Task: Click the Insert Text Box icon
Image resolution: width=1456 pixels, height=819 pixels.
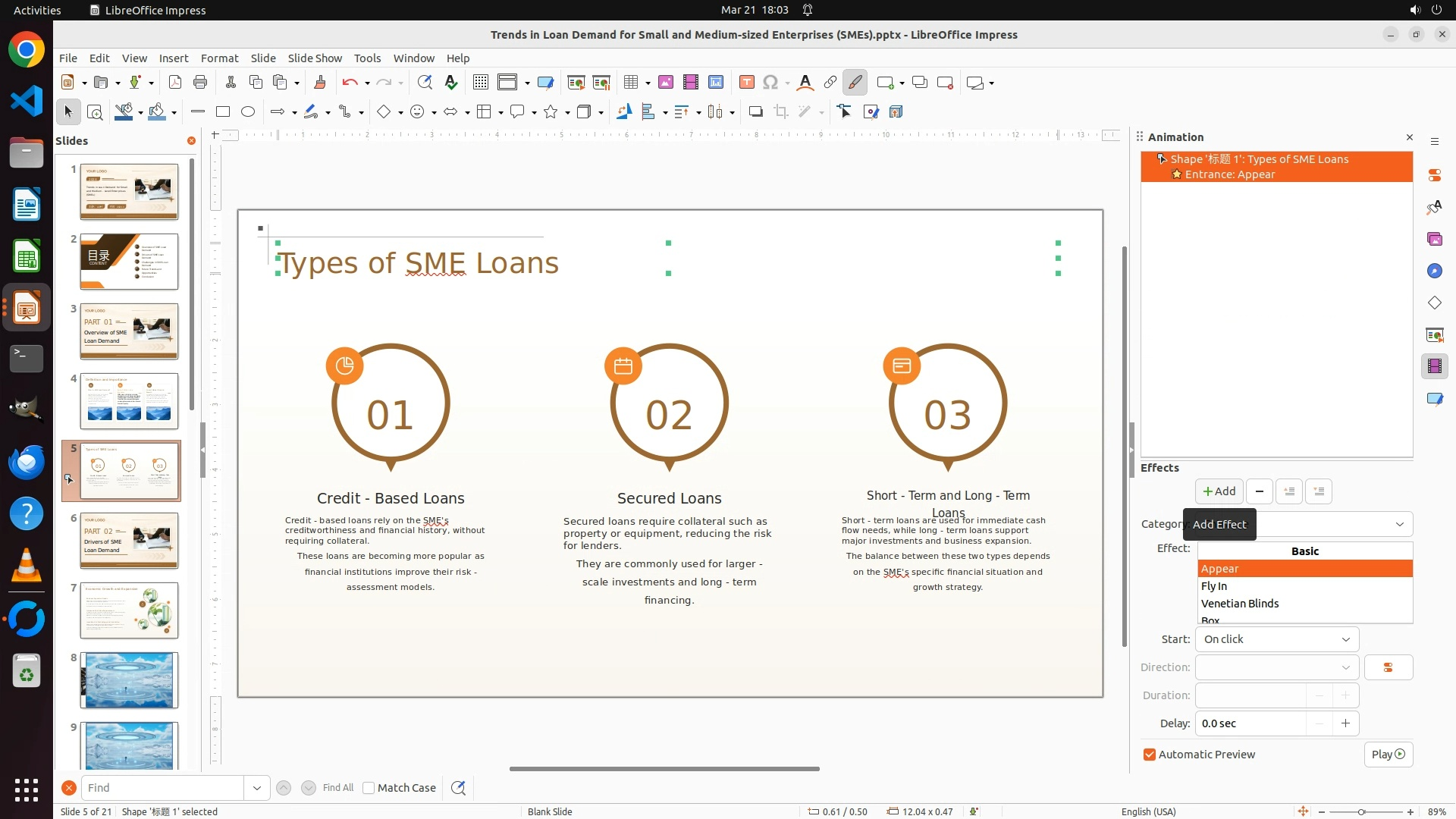Action: (x=746, y=83)
